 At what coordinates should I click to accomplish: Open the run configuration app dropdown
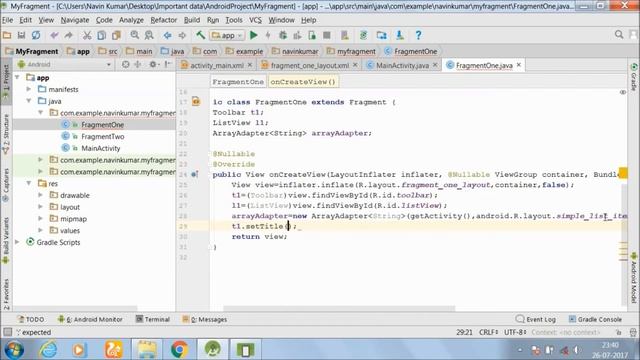pyautogui.click(x=227, y=36)
